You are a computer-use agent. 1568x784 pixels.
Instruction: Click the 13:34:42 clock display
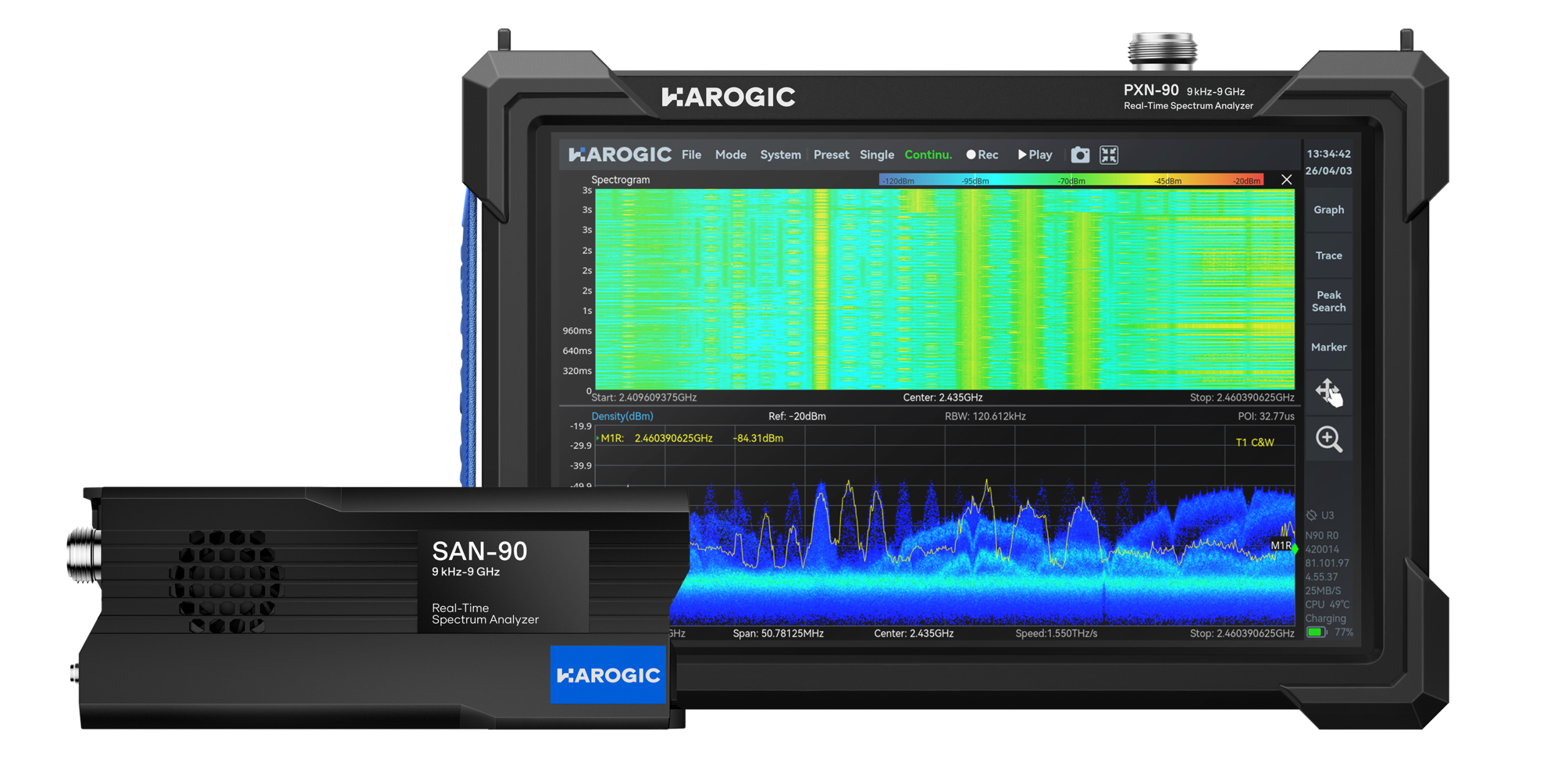(1328, 154)
